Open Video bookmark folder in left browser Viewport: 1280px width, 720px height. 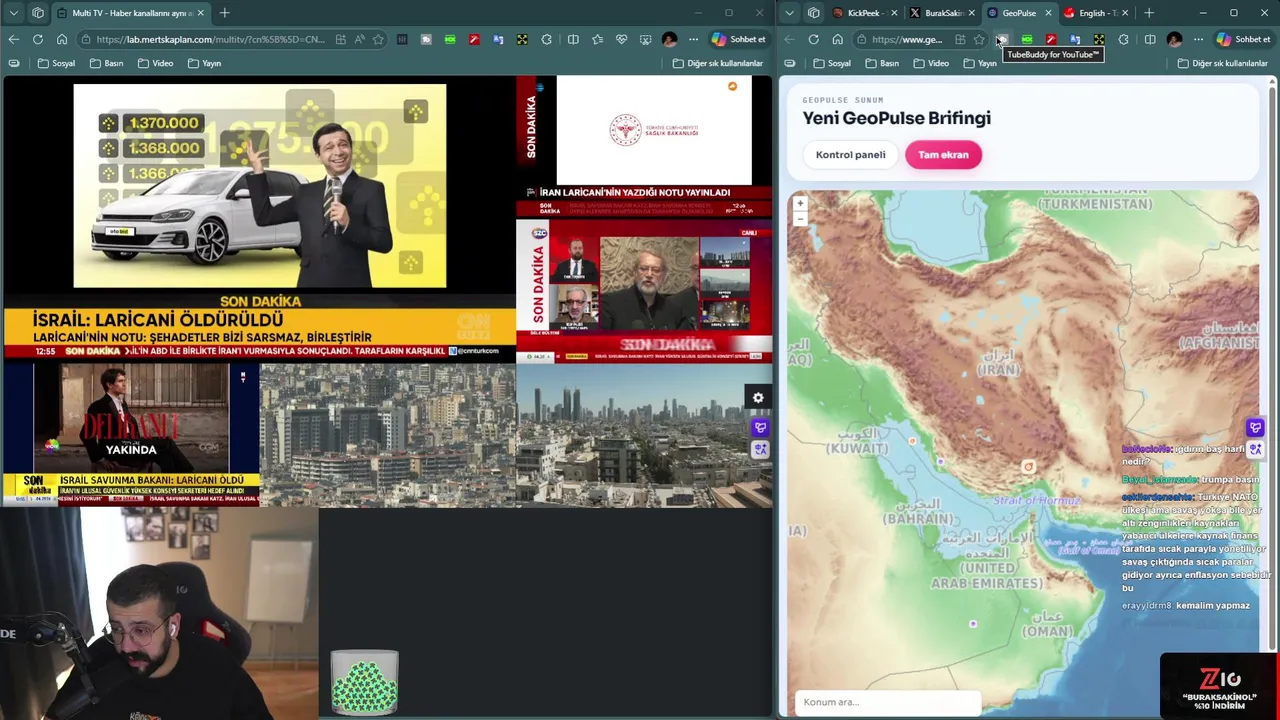tap(155, 63)
